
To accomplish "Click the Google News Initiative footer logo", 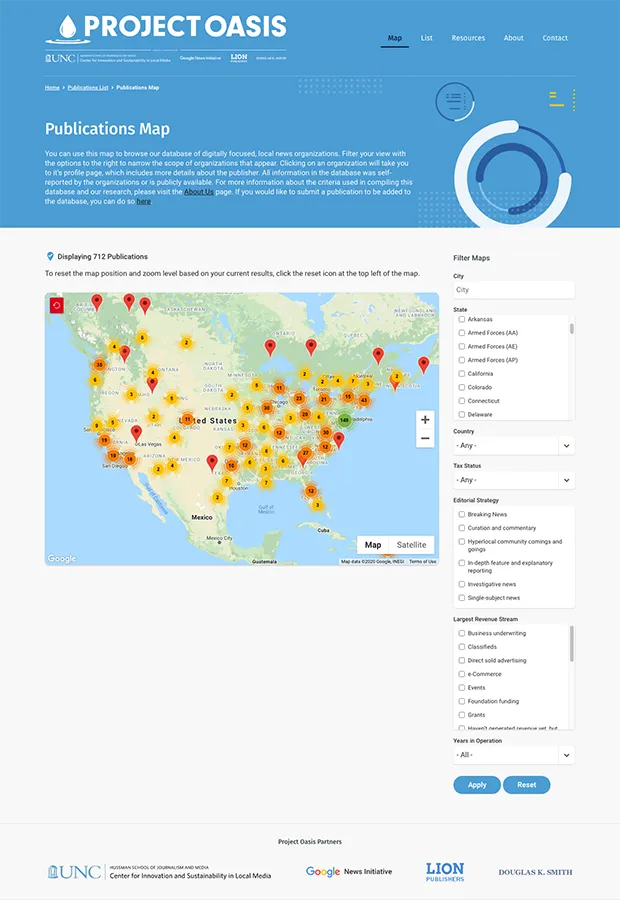I will click(349, 871).
